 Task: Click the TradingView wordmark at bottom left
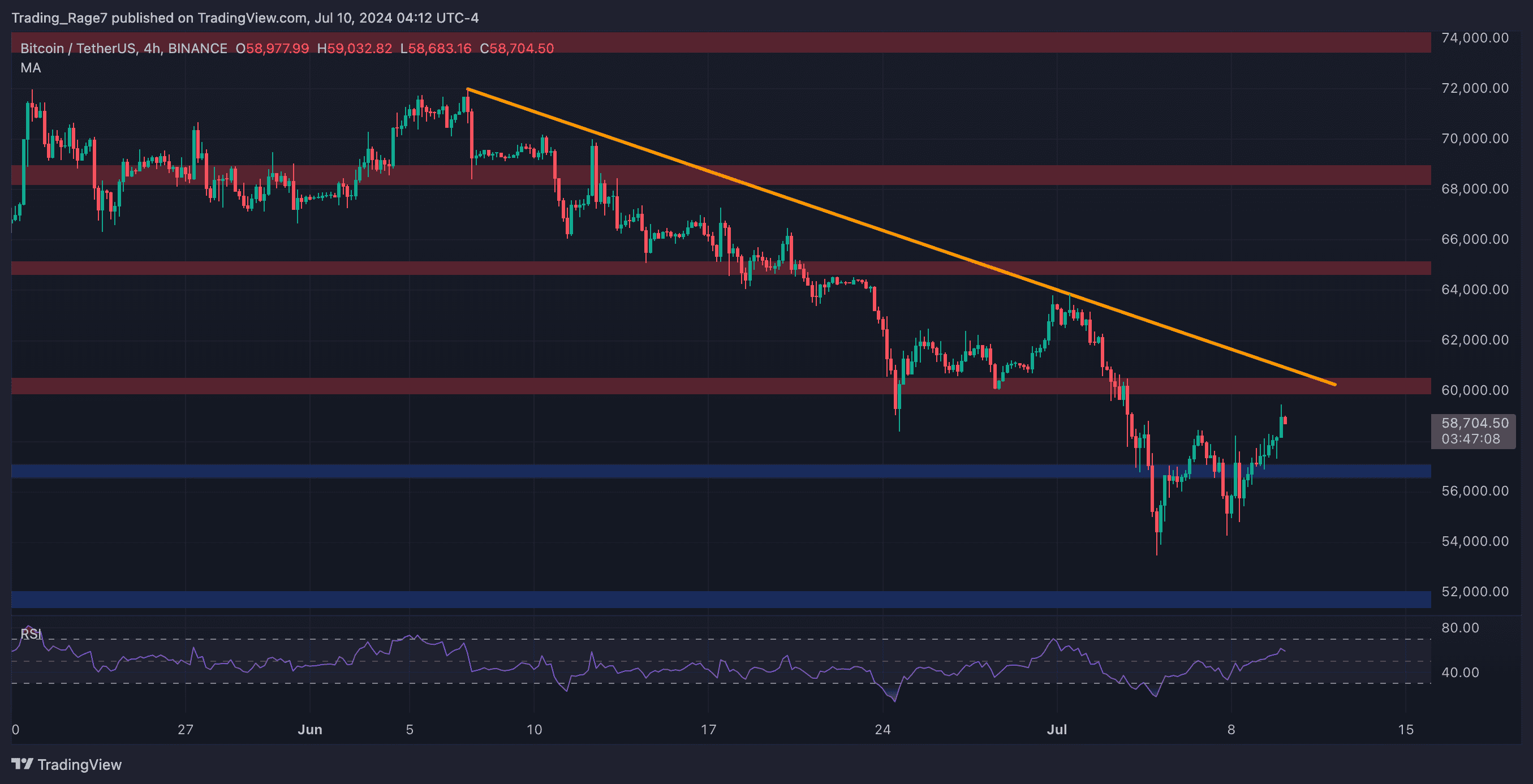click(x=79, y=764)
